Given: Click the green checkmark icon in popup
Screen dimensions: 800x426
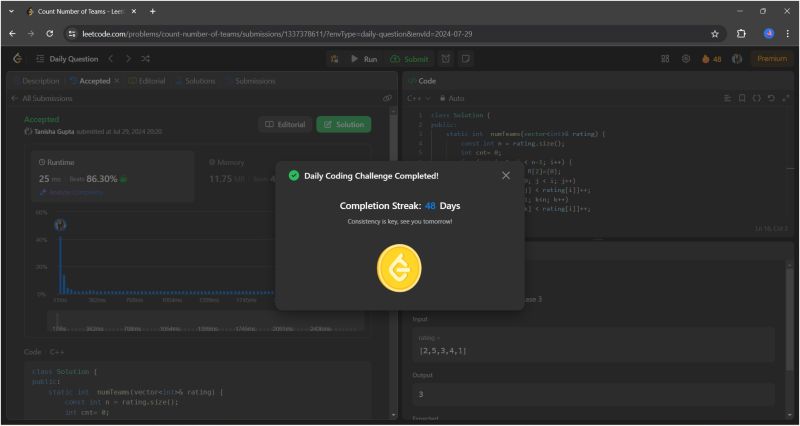Looking at the screenshot, I should 293,176.
